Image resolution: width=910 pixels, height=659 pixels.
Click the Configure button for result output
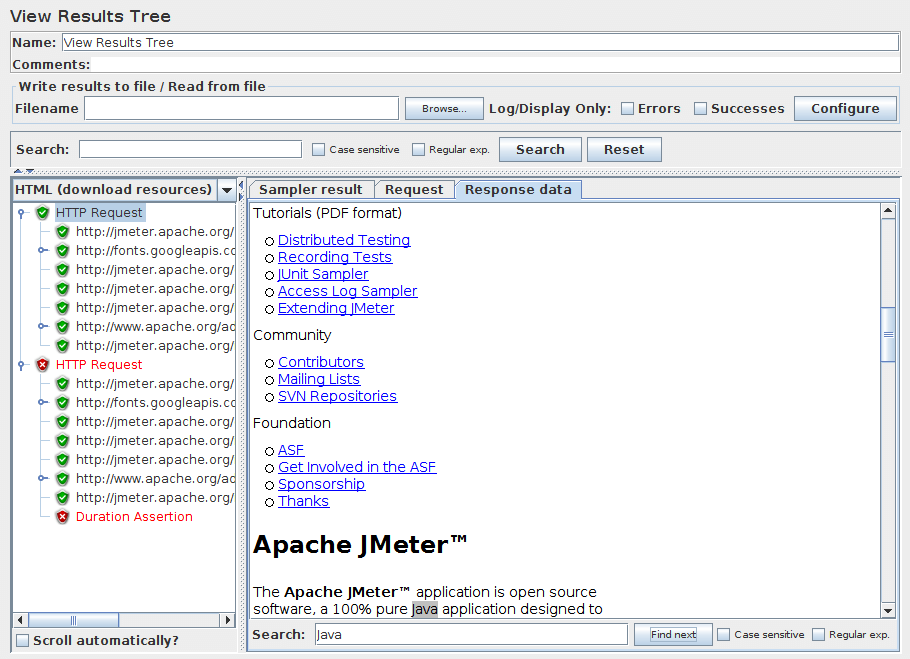pos(845,108)
